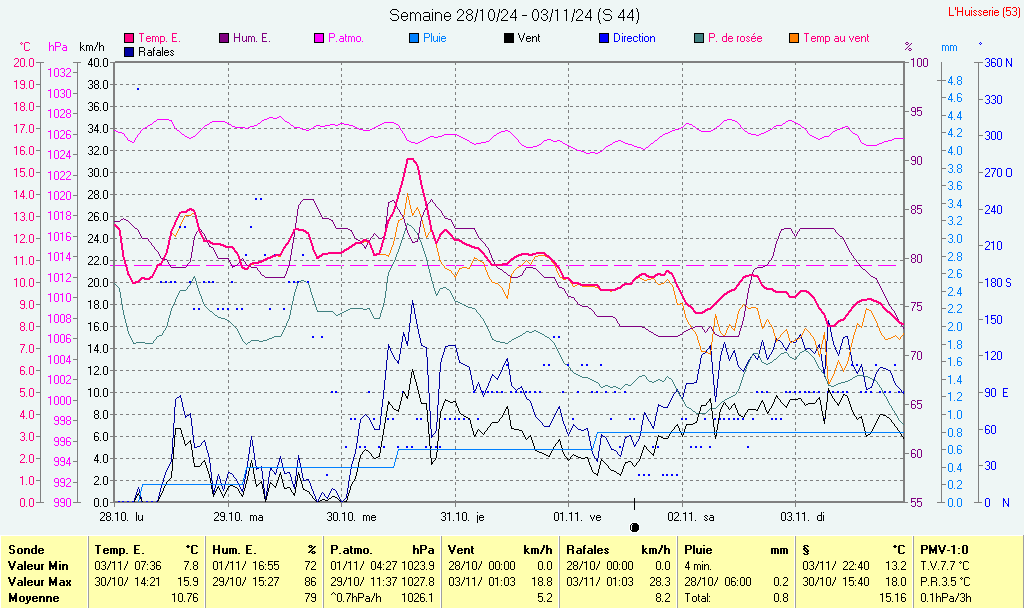Click the 360 N direction axis label
1024x608 pixels.
[x=999, y=63]
